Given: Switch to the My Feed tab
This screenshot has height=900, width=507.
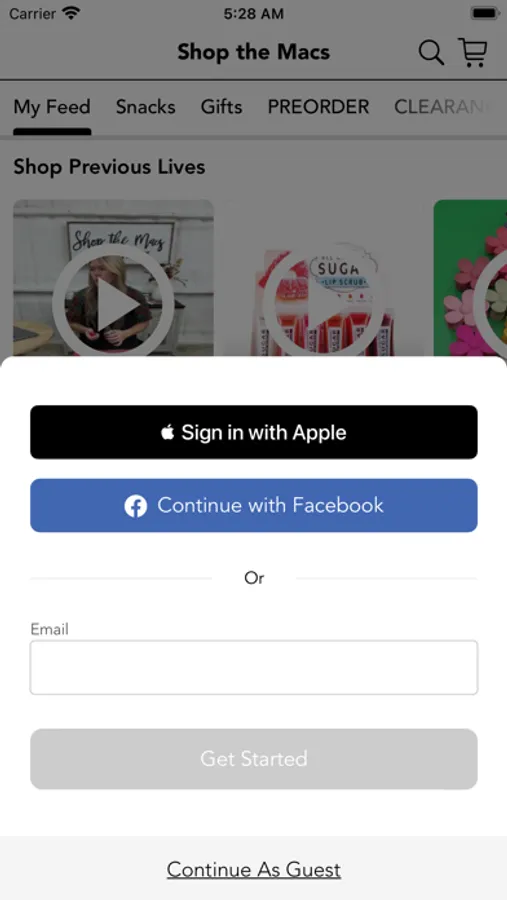Looking at the screenshot, I should coord(52,107).
